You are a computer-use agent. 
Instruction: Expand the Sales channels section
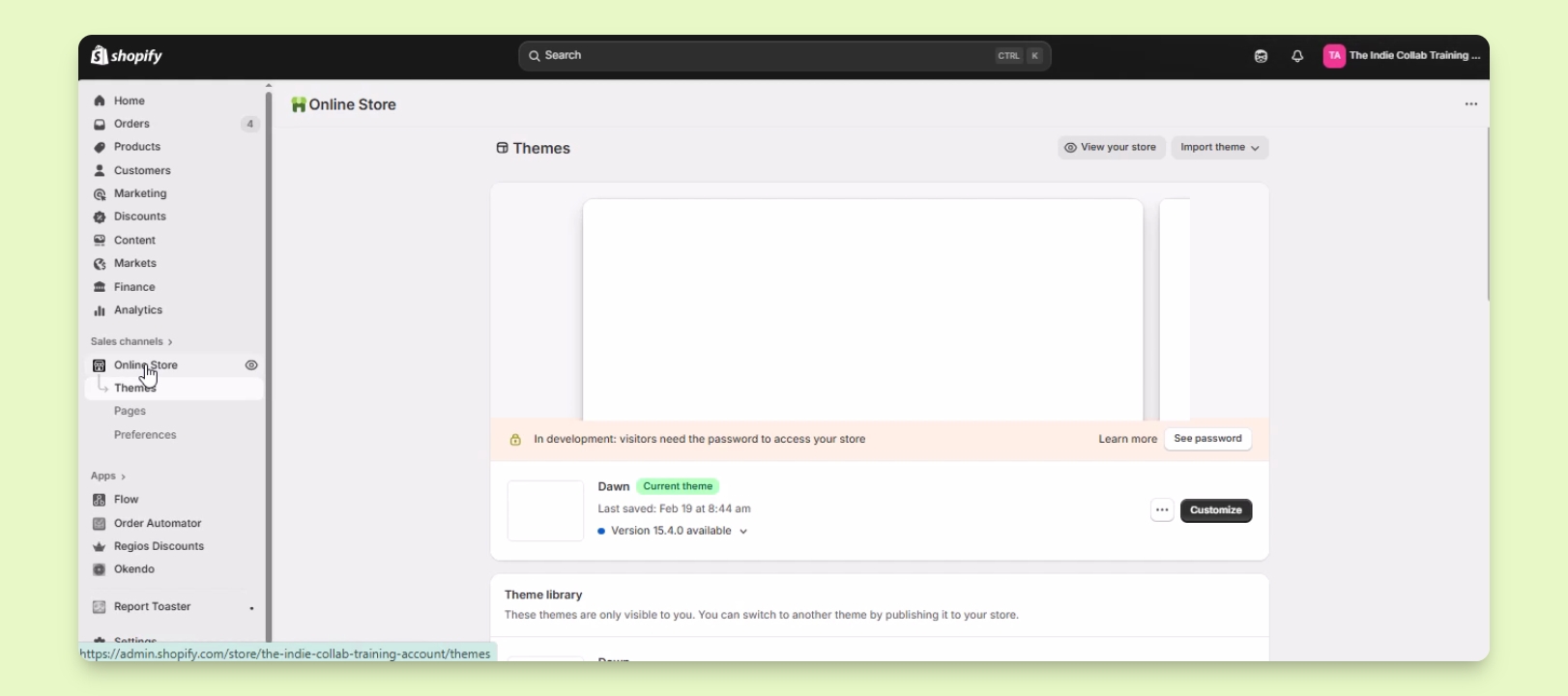(x=131, y=342)
